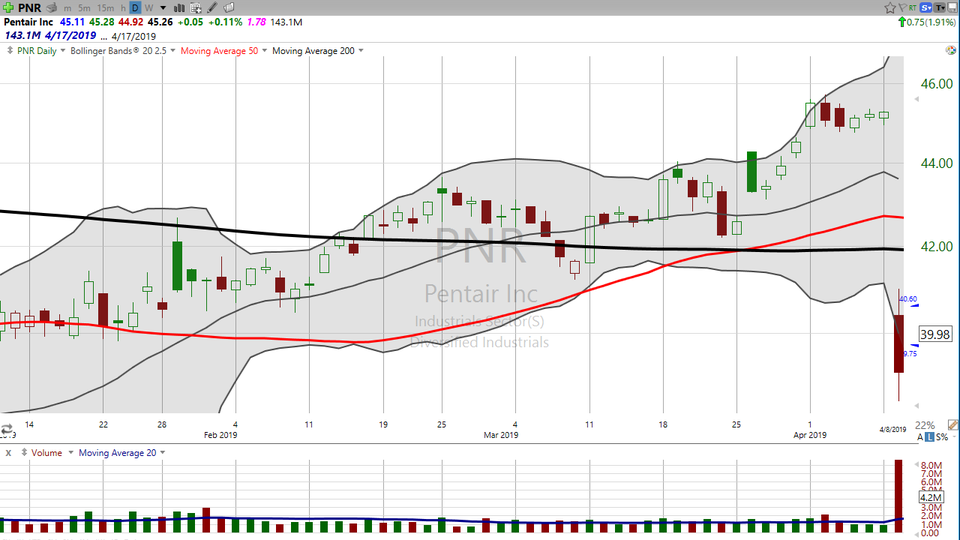Mark PNR with the star favorite icon
The image size is (960, 540).
click(x=890, y=8)
